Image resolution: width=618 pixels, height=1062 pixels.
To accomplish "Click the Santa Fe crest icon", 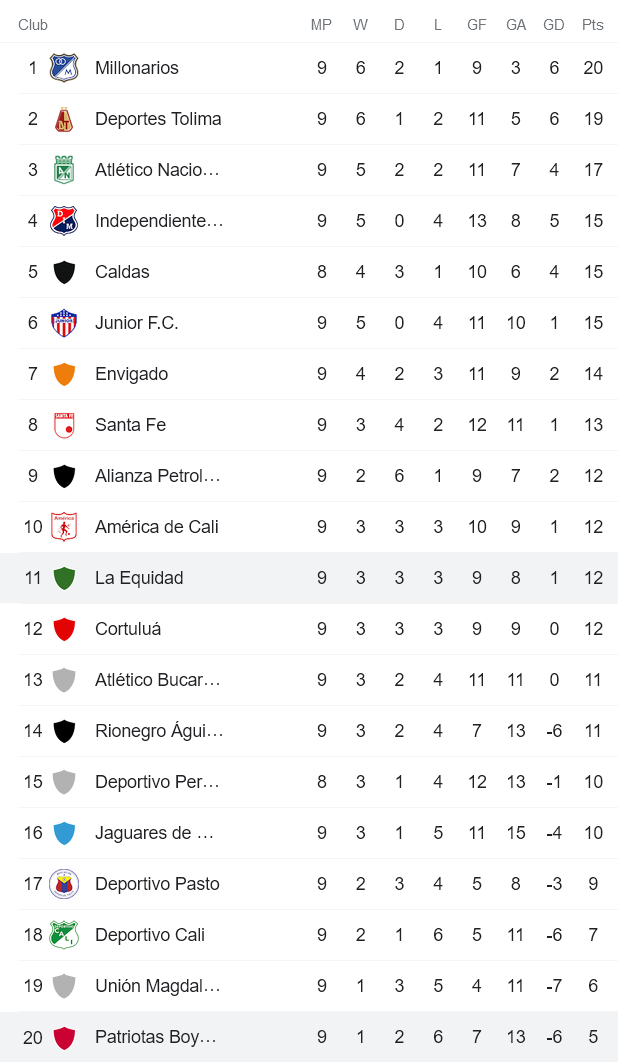I will click(x=64, y=425).
